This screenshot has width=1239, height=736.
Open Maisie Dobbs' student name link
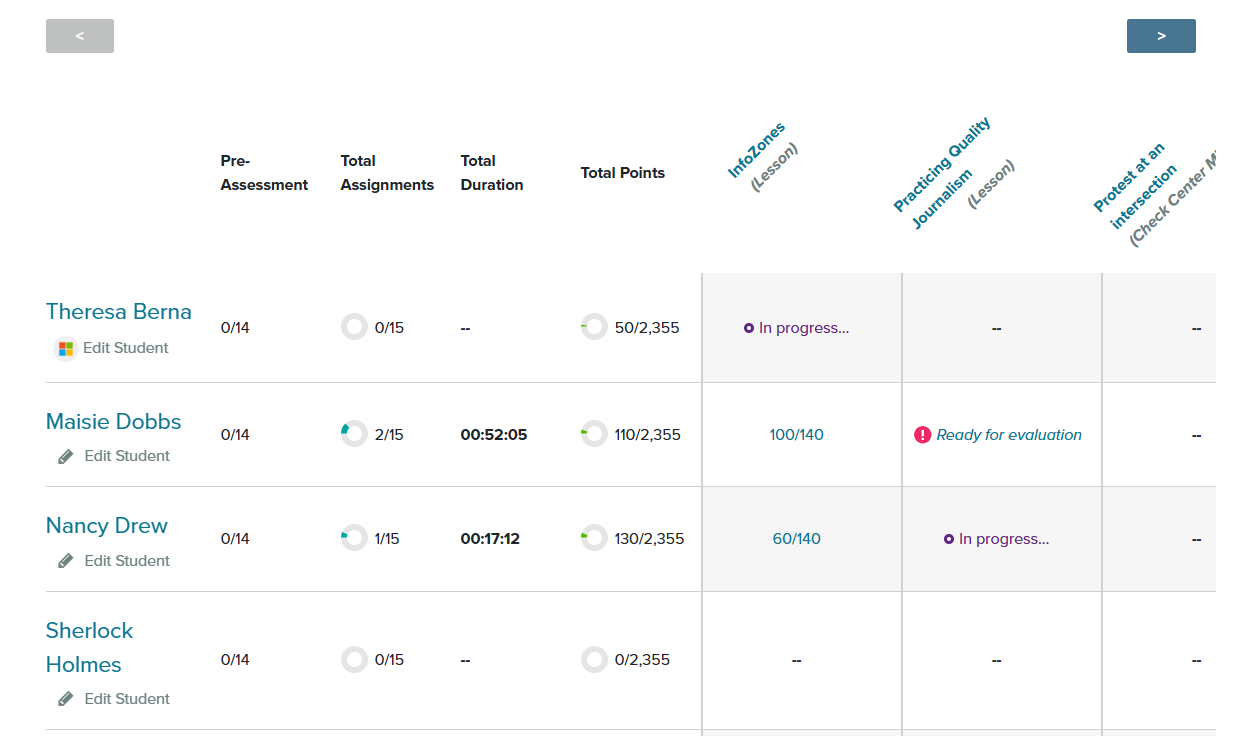[x=113, y=422]
